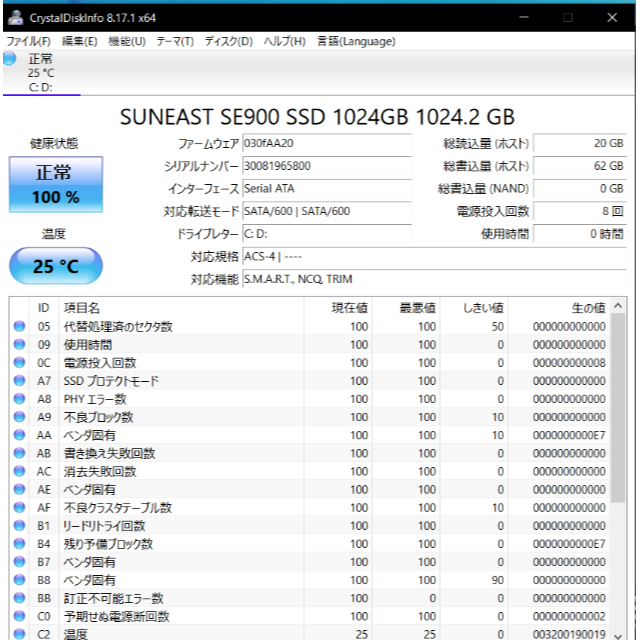This screenshot has height=640, width=640.
Task: Click the SMART list vertical scrollbar thumb
Action: pyautogui.click(x=618, y=408)
